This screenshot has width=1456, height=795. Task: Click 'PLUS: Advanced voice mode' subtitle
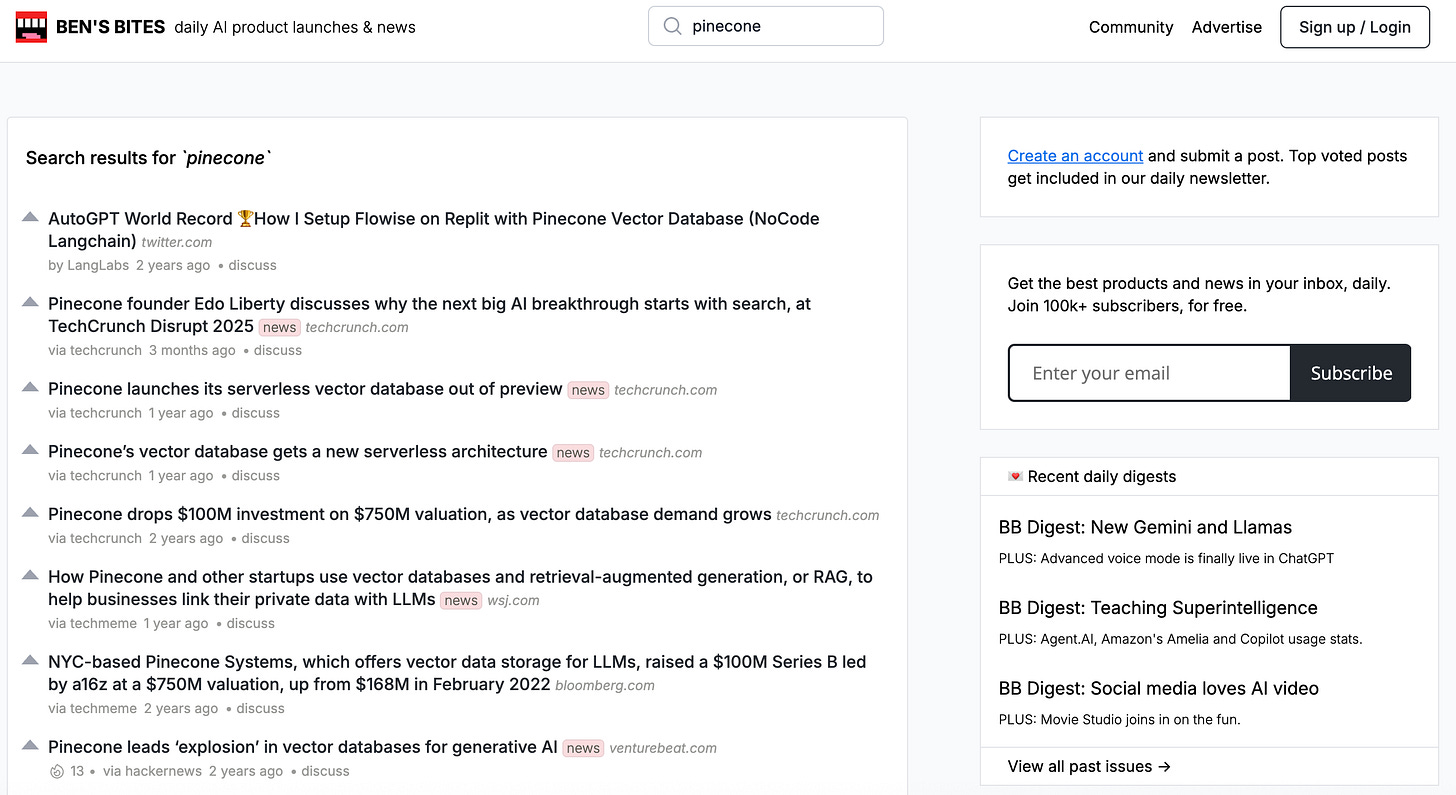tap(1166, 558)
